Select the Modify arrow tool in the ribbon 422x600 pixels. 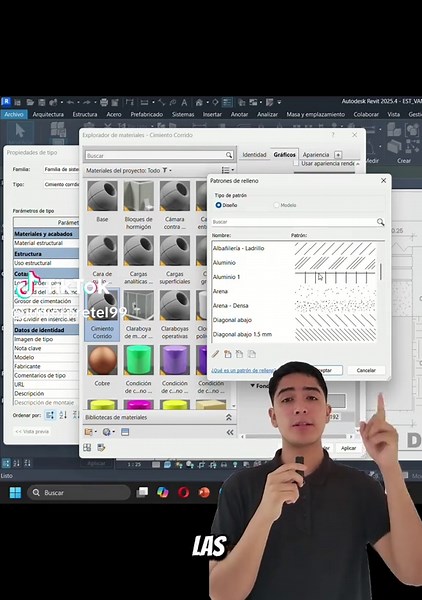20,131
